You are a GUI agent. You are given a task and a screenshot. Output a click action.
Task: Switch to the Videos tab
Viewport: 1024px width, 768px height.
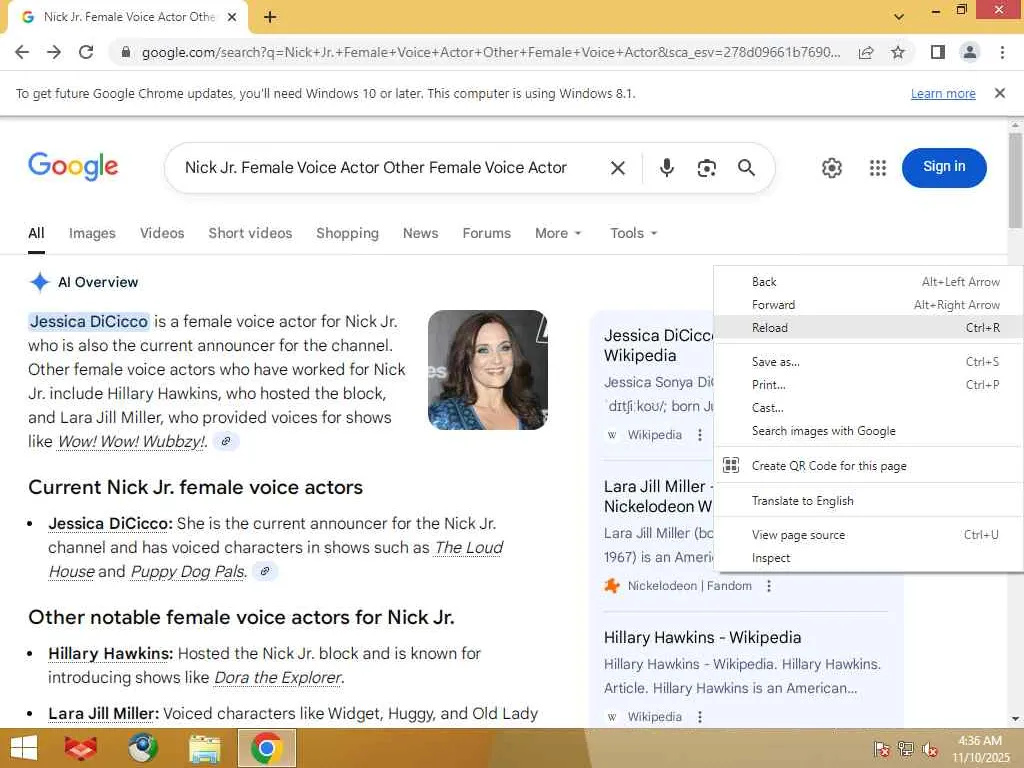coord(162,233)
